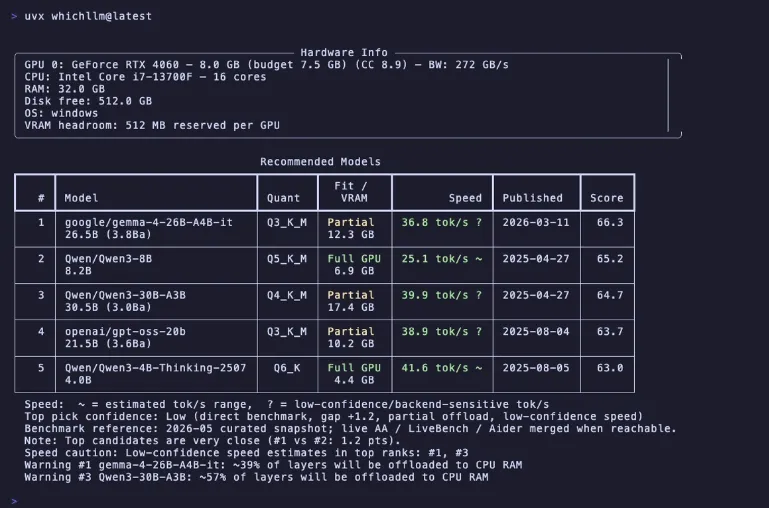Click the '30.5B (3.0Ba)' parameter count
This screenshot has height=508, width=769.
tap(108, 307)
